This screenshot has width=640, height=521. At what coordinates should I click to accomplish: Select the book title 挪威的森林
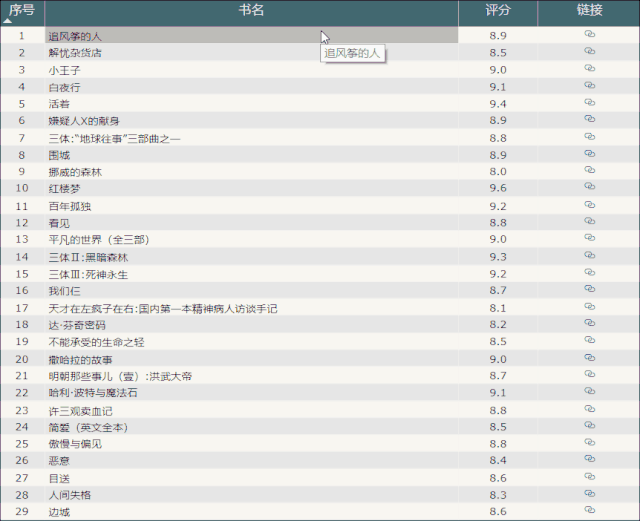75,172
